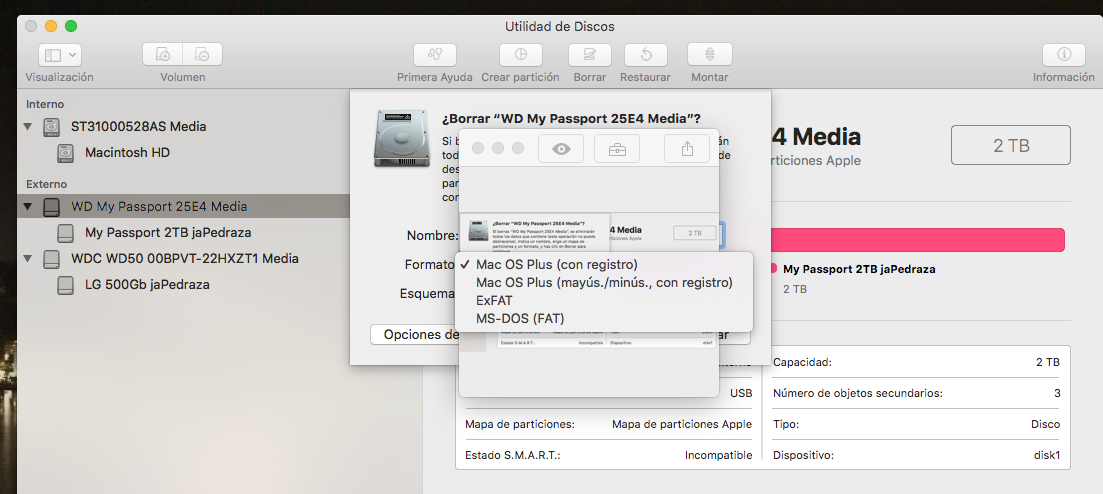
Task: Run Primera Ayuda first aid tool
Action: 435,55
